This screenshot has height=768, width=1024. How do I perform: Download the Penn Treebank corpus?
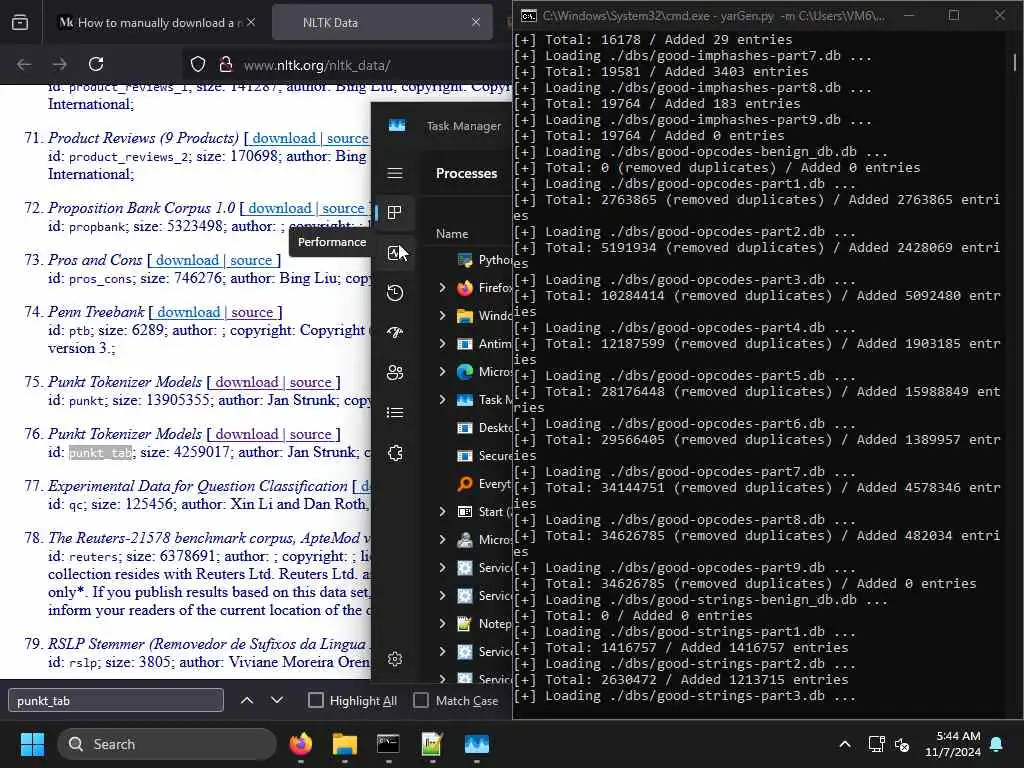[x=189, y=313]
